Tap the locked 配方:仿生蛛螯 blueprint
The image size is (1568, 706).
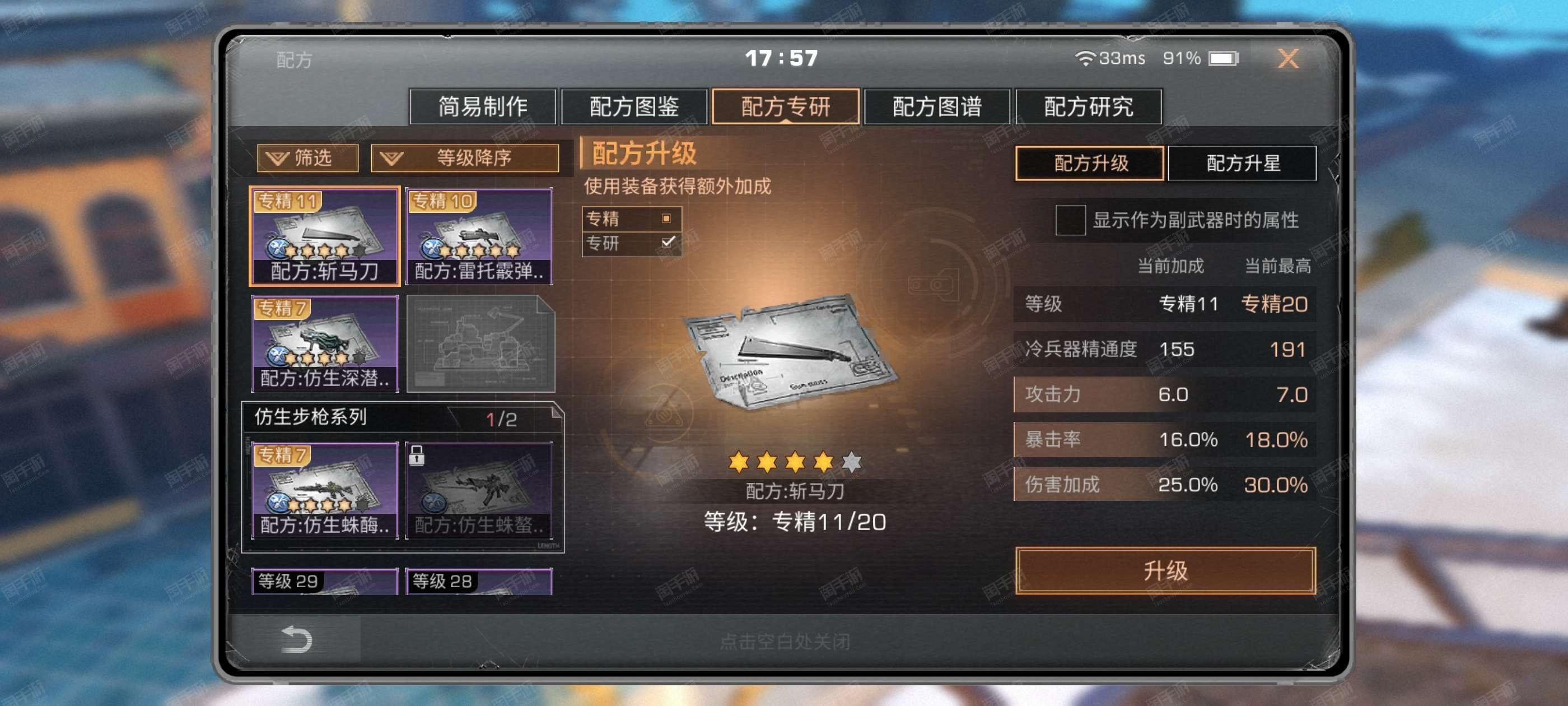pyautogui.click(x=479, y=490)
